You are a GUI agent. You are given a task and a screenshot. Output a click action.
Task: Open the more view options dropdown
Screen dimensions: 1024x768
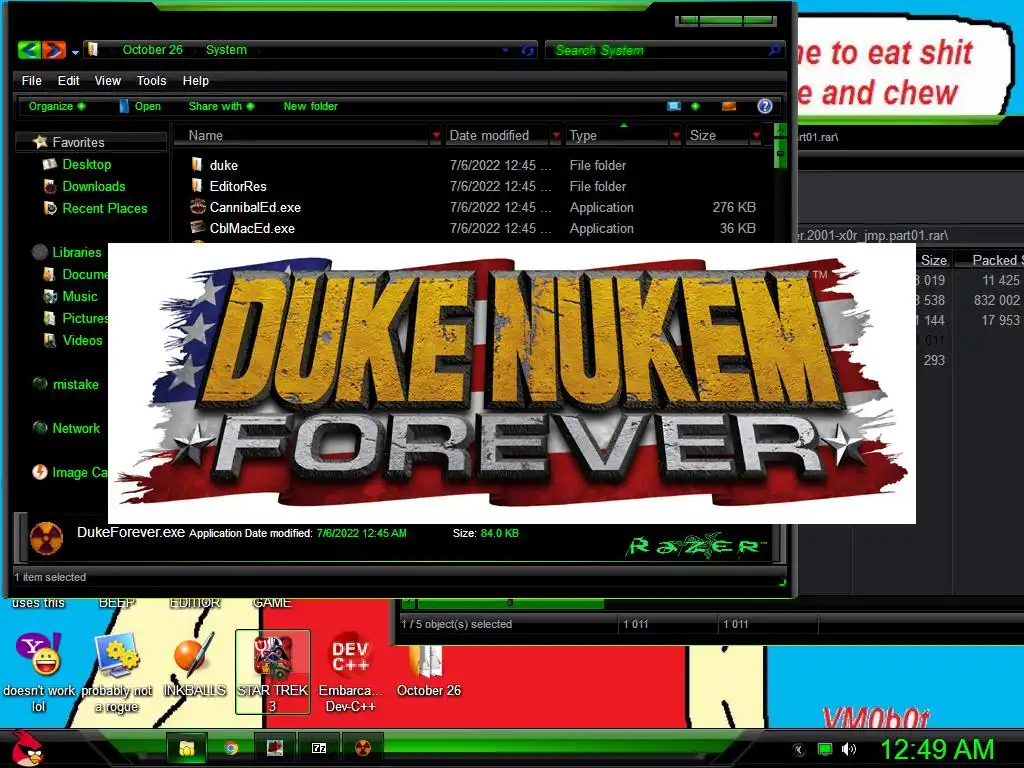click(x=695, y=106)
